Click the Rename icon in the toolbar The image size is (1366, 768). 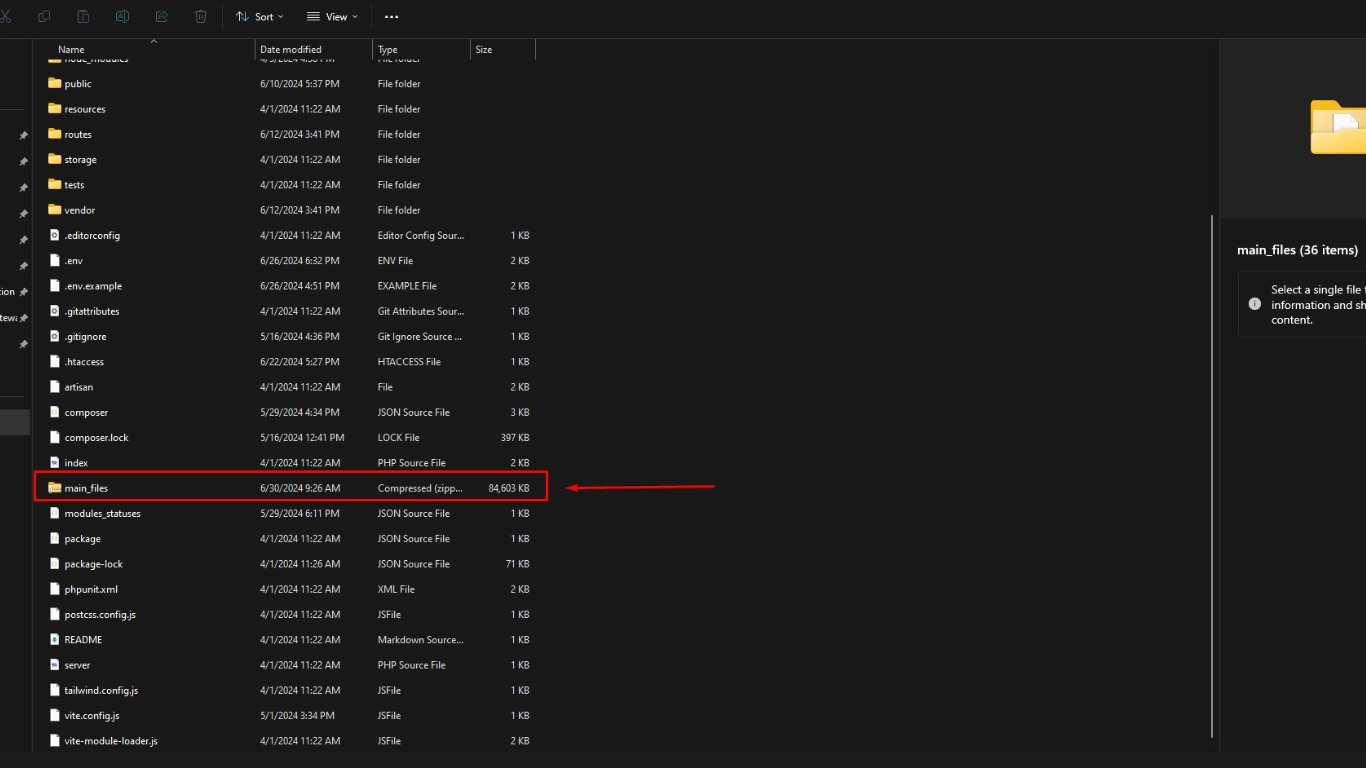coord(122,17)
